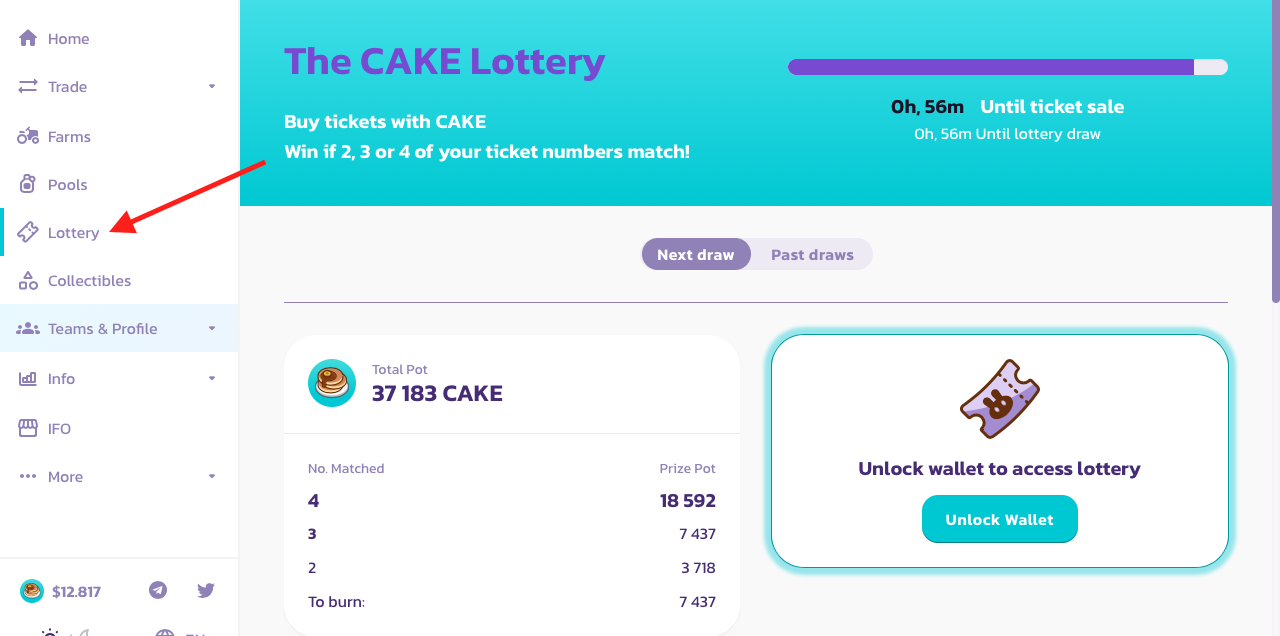This screenshot has height=636, width=1280.
Task: Expand the Info submenu arrow
Action: click(212, 378)
